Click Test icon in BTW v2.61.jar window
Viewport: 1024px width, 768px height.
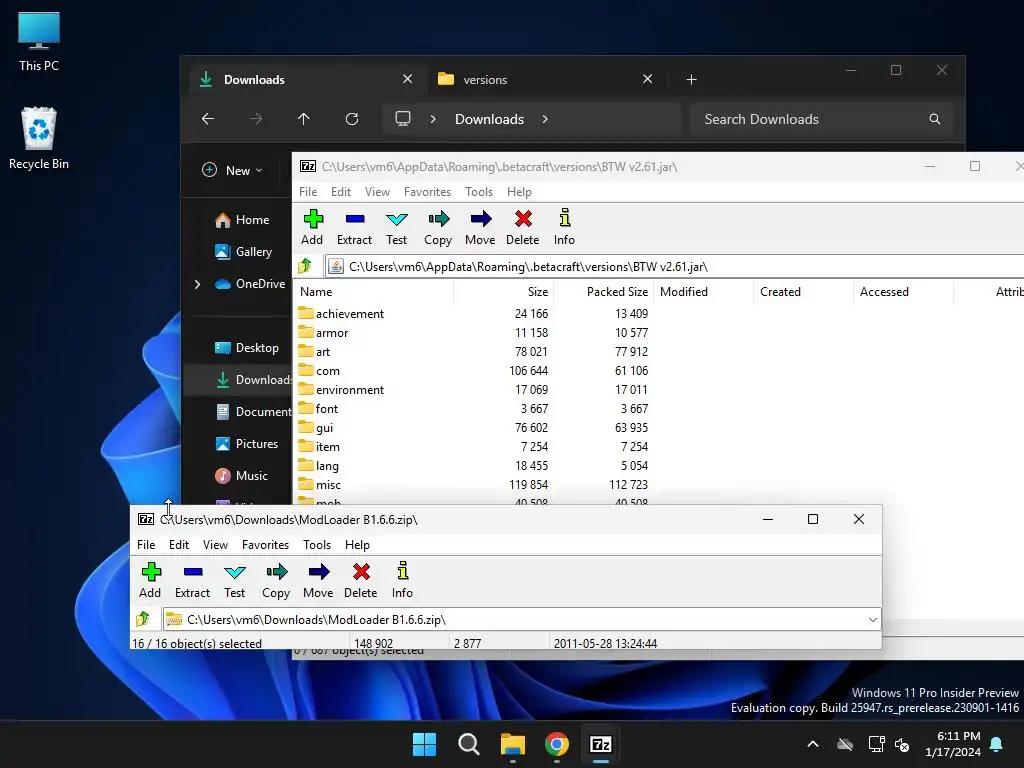pyautogui.click(x=396, y=219)
